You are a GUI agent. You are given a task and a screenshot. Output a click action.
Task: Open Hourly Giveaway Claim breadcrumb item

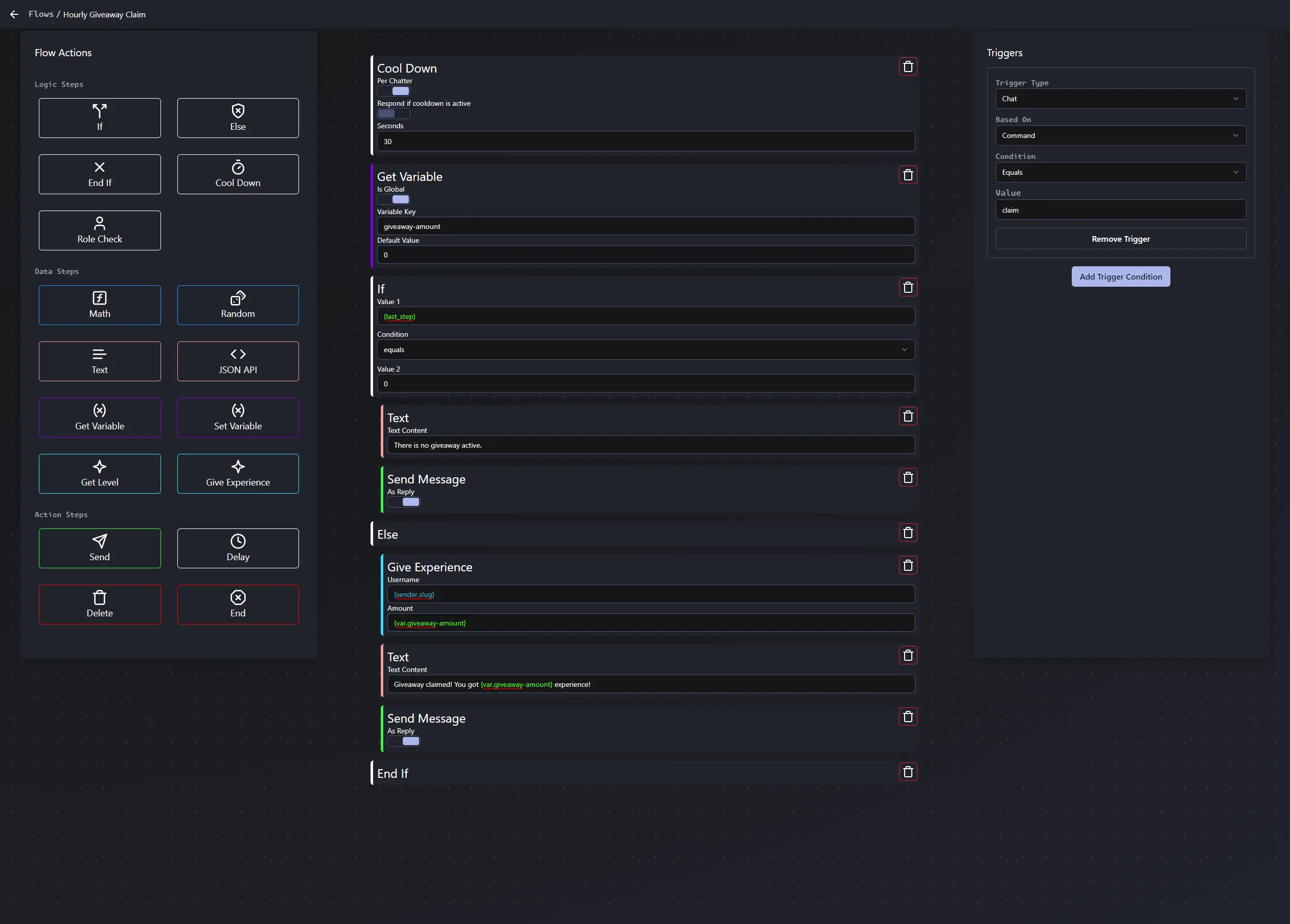(x=104, y=14)
